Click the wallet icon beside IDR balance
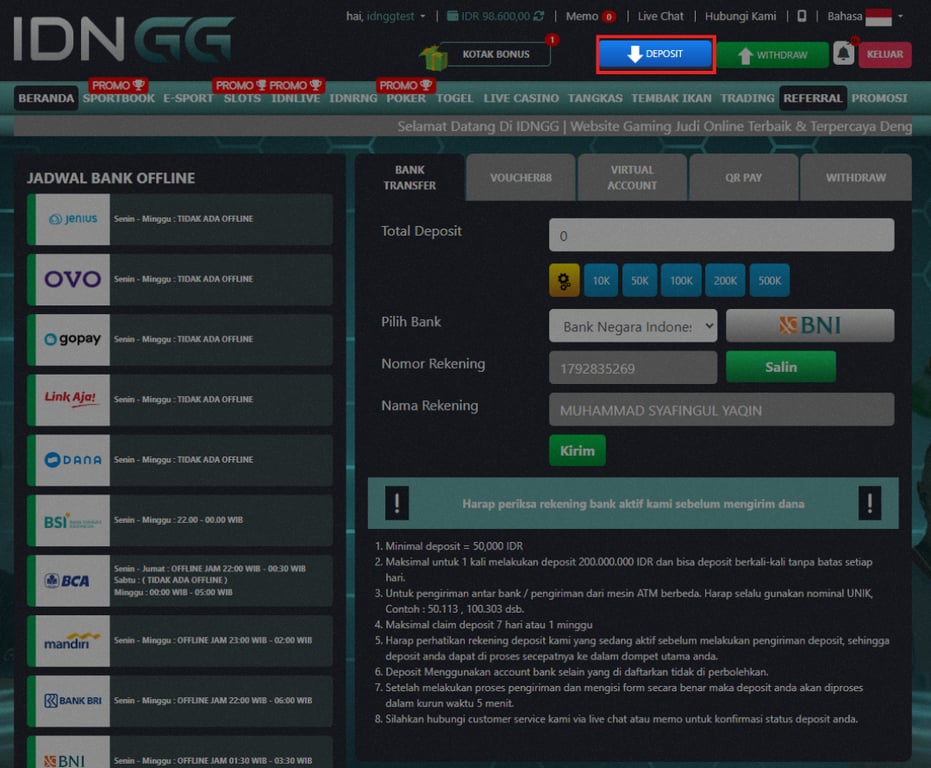 click(x=452, y=16)
